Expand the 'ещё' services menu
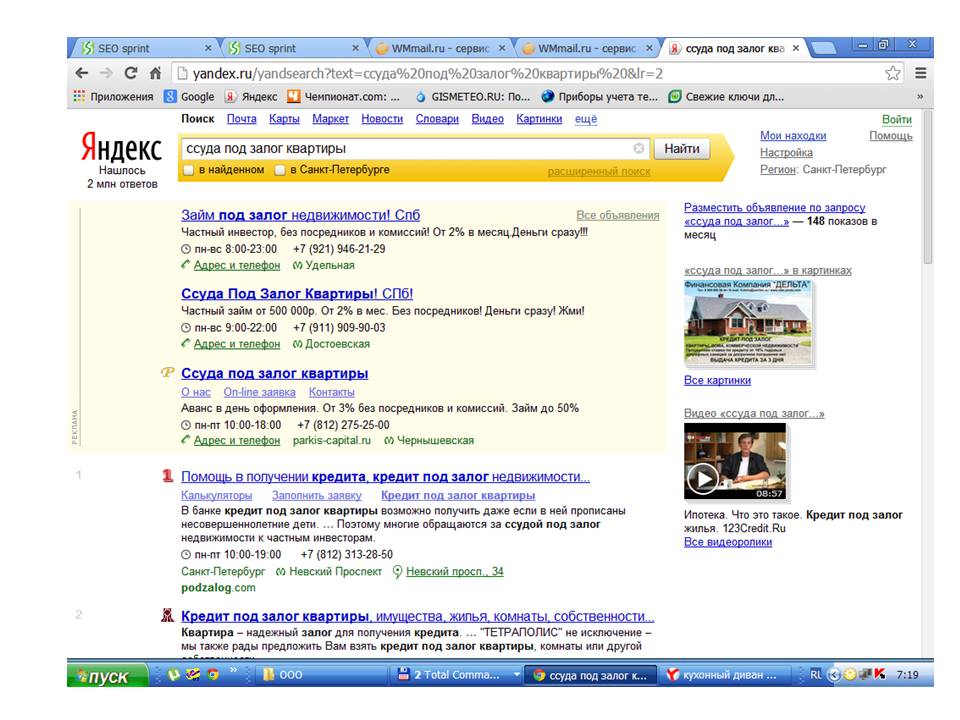960x720 pixels. (x=586, y=119)
